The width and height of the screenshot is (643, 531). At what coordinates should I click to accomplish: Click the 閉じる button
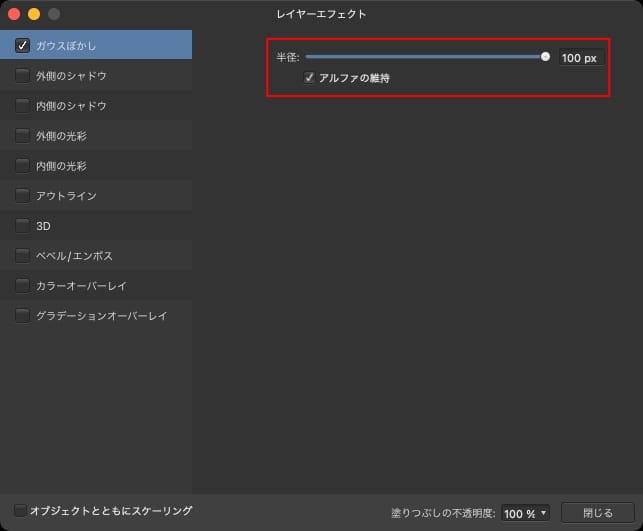click(x=597, y=513)
